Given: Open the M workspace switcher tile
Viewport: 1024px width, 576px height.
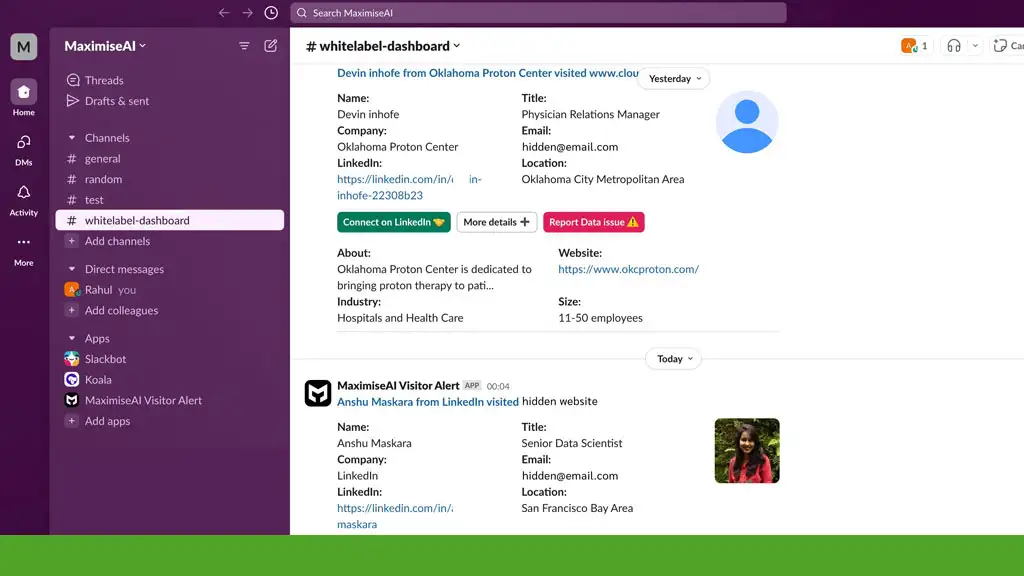Looking at the screenshot, I should pos(24,46).
